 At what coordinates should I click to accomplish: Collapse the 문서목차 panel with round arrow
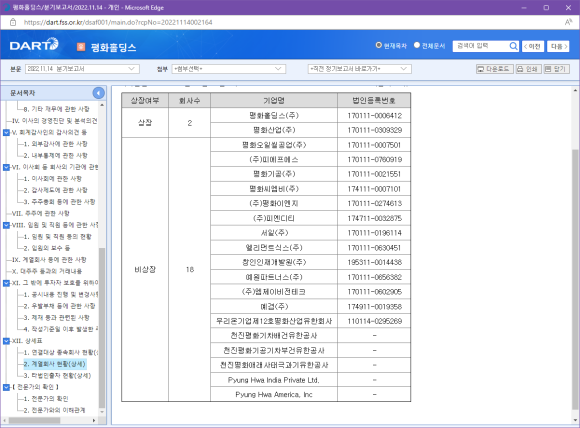pyautogui.click(x=98, y=93)
